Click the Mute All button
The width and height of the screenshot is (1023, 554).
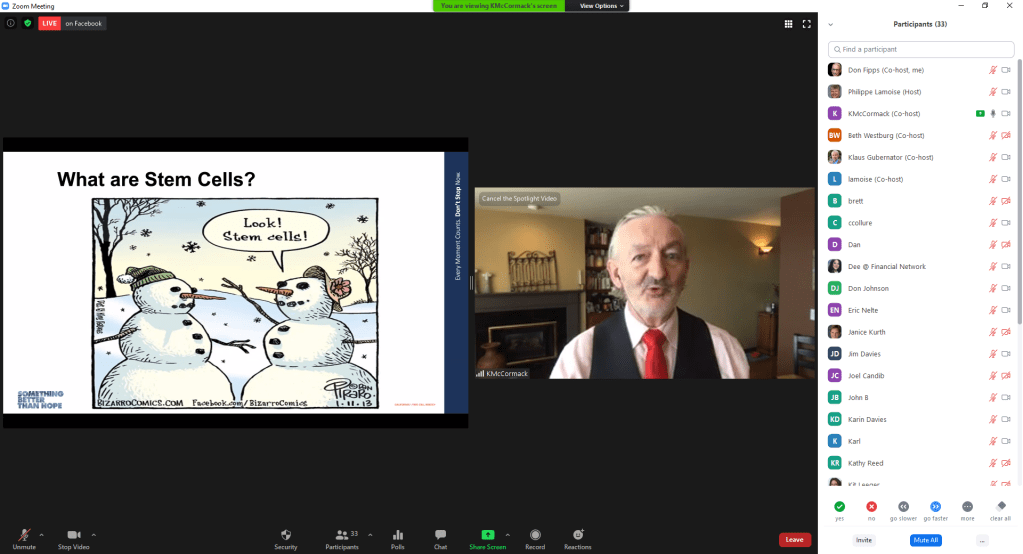pyautogui.click(x=925, y=540)
